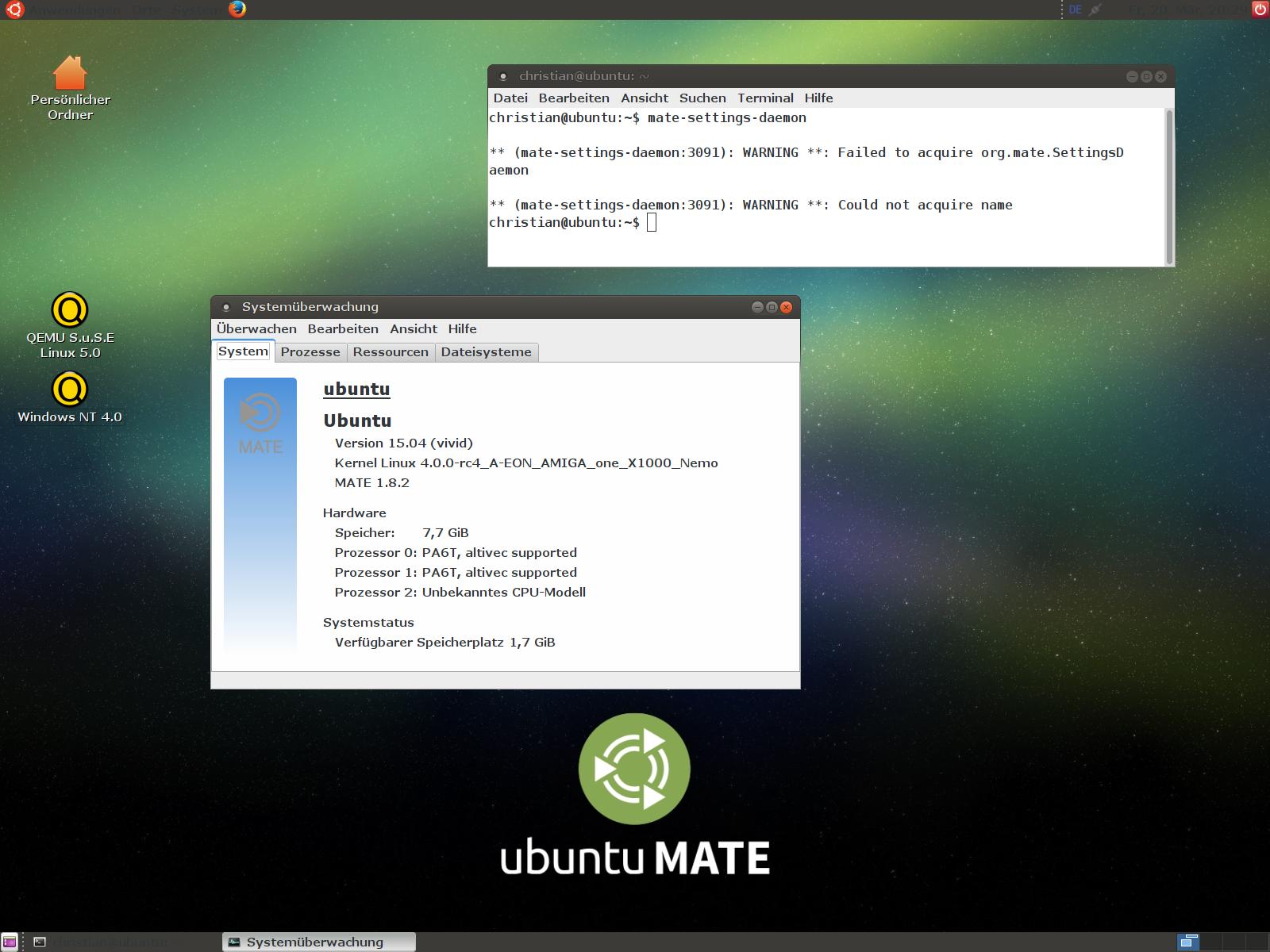Open the Ubuntu logo main menu
The width and height of the screenshot is (1270, 952).
tap(13, 10)
